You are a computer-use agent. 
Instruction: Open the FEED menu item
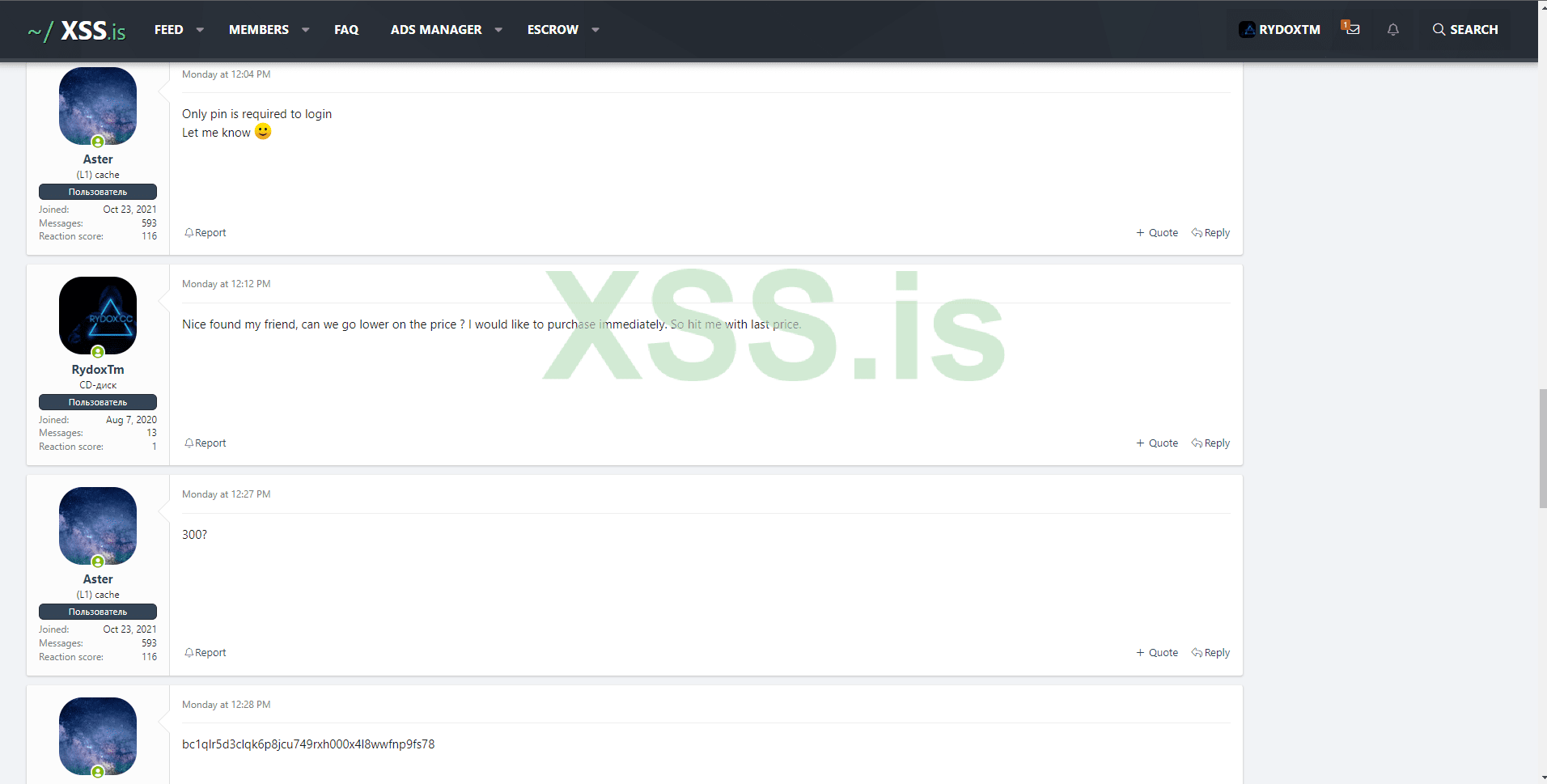(168, 29)
